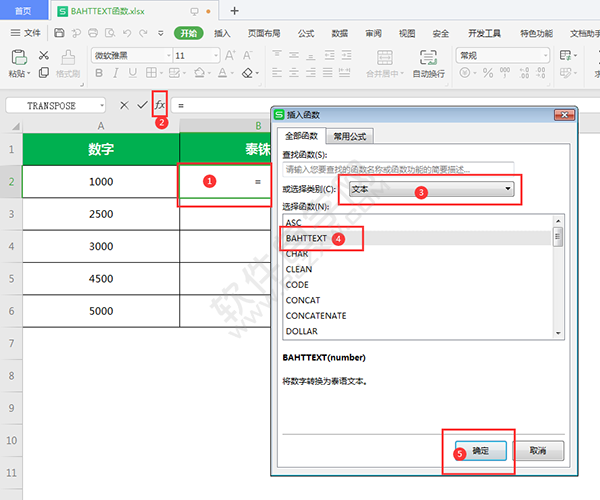Align text left icon
The height and width of the screenshot is (500, 600).
(x=277, y=72)
